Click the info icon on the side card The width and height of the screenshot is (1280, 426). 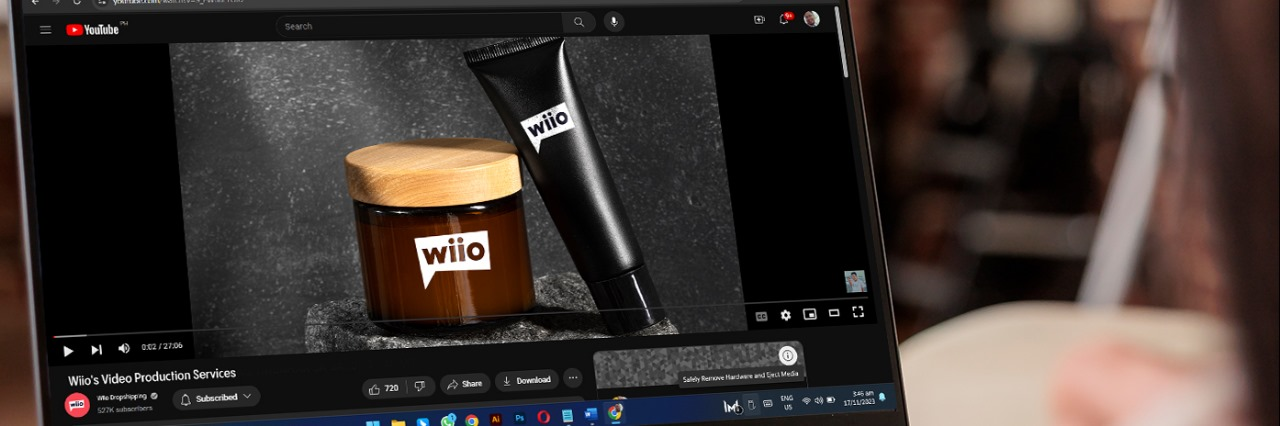click(x=787, y=355)
